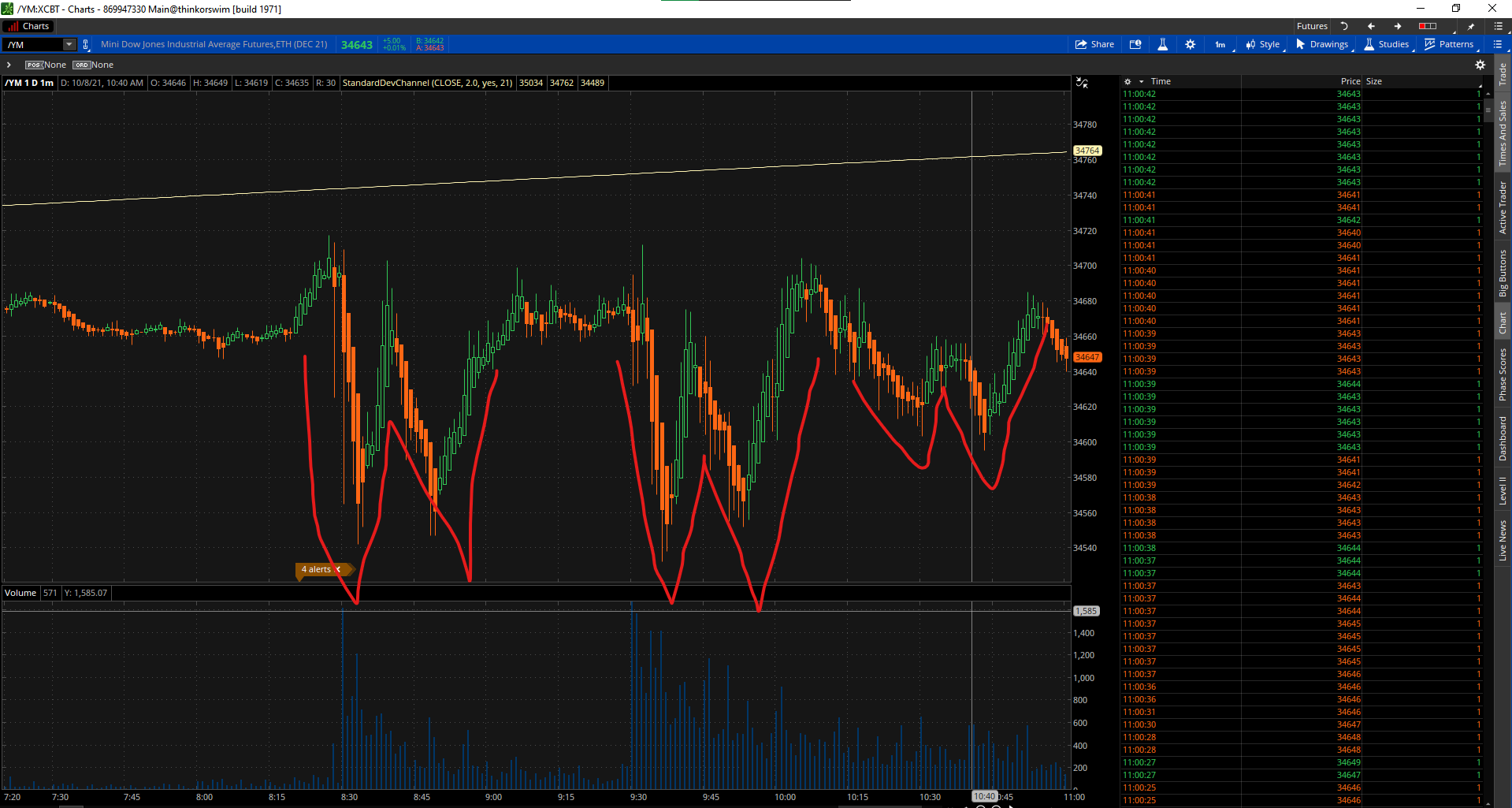This screenshot has width=1512, height=808.
Task: Click the collapse chart axis icon
Action: 1082,83
